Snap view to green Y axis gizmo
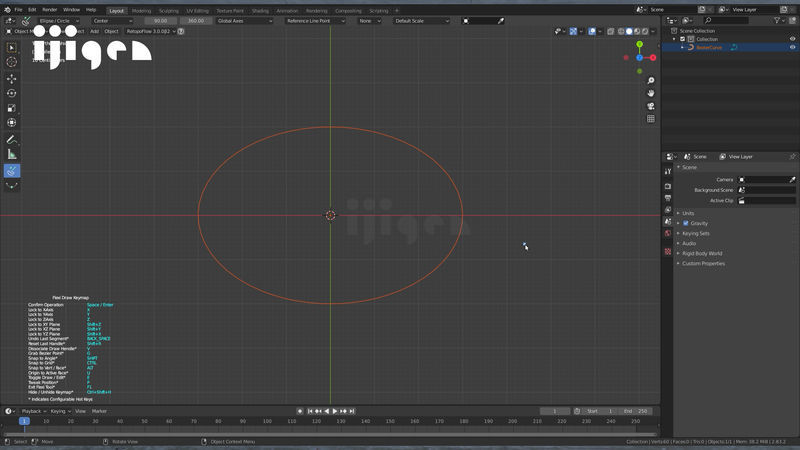Image resolution: width=800 pixels, height=450 pixels. click(639, 44)
